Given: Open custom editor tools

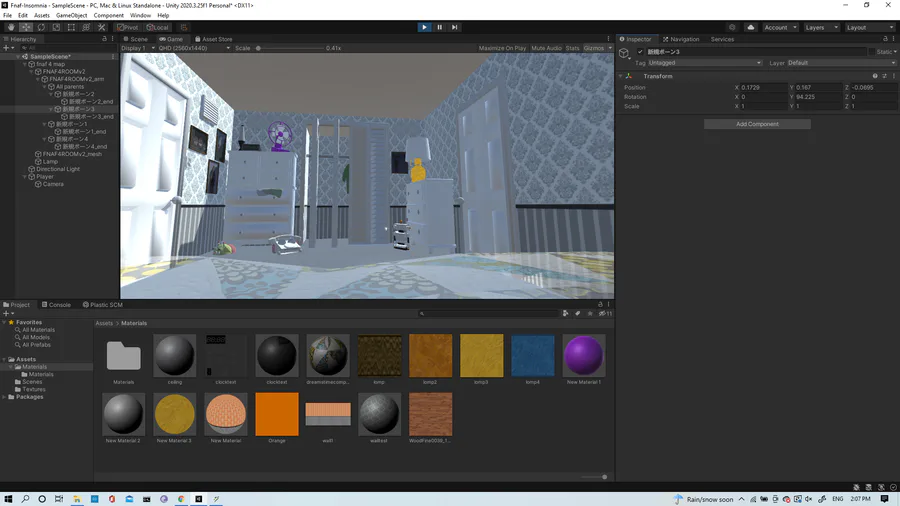Looking at the screenshot, I should [101, 27].
